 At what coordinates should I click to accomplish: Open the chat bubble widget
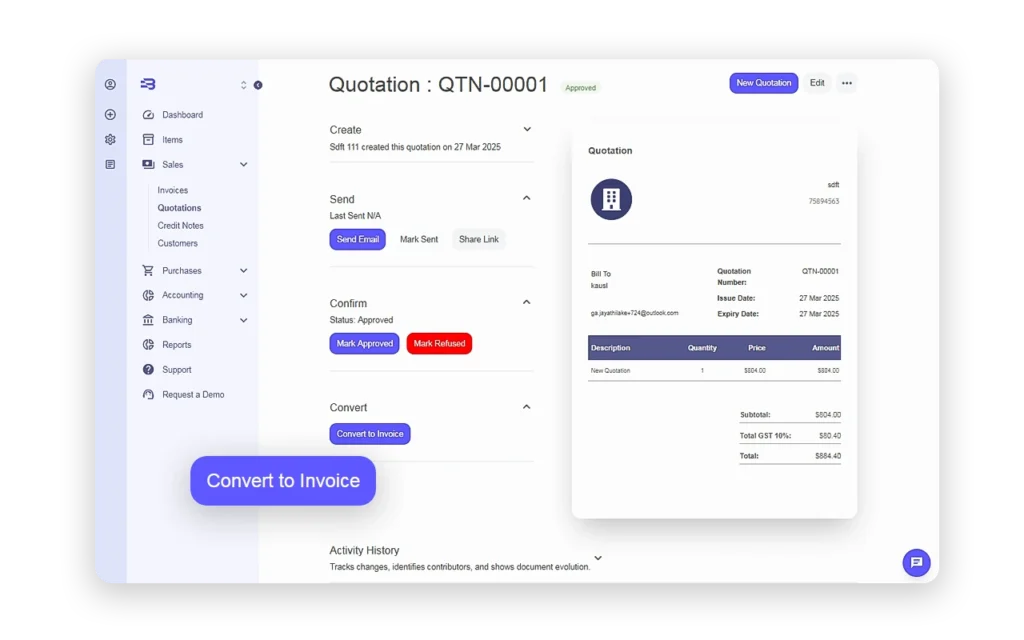(x=916, y=562)
